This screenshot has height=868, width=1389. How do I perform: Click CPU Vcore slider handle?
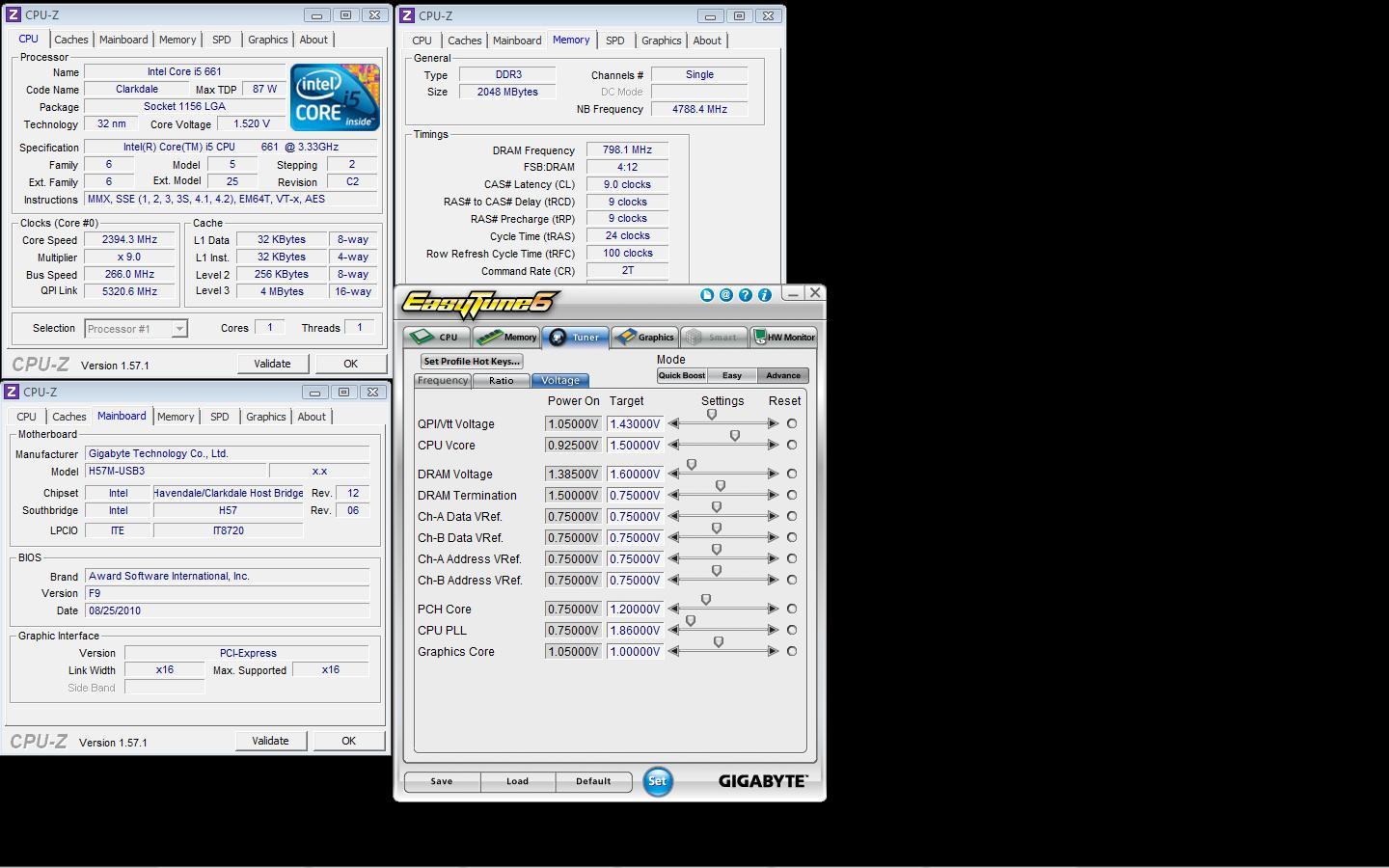coord(735,436)
